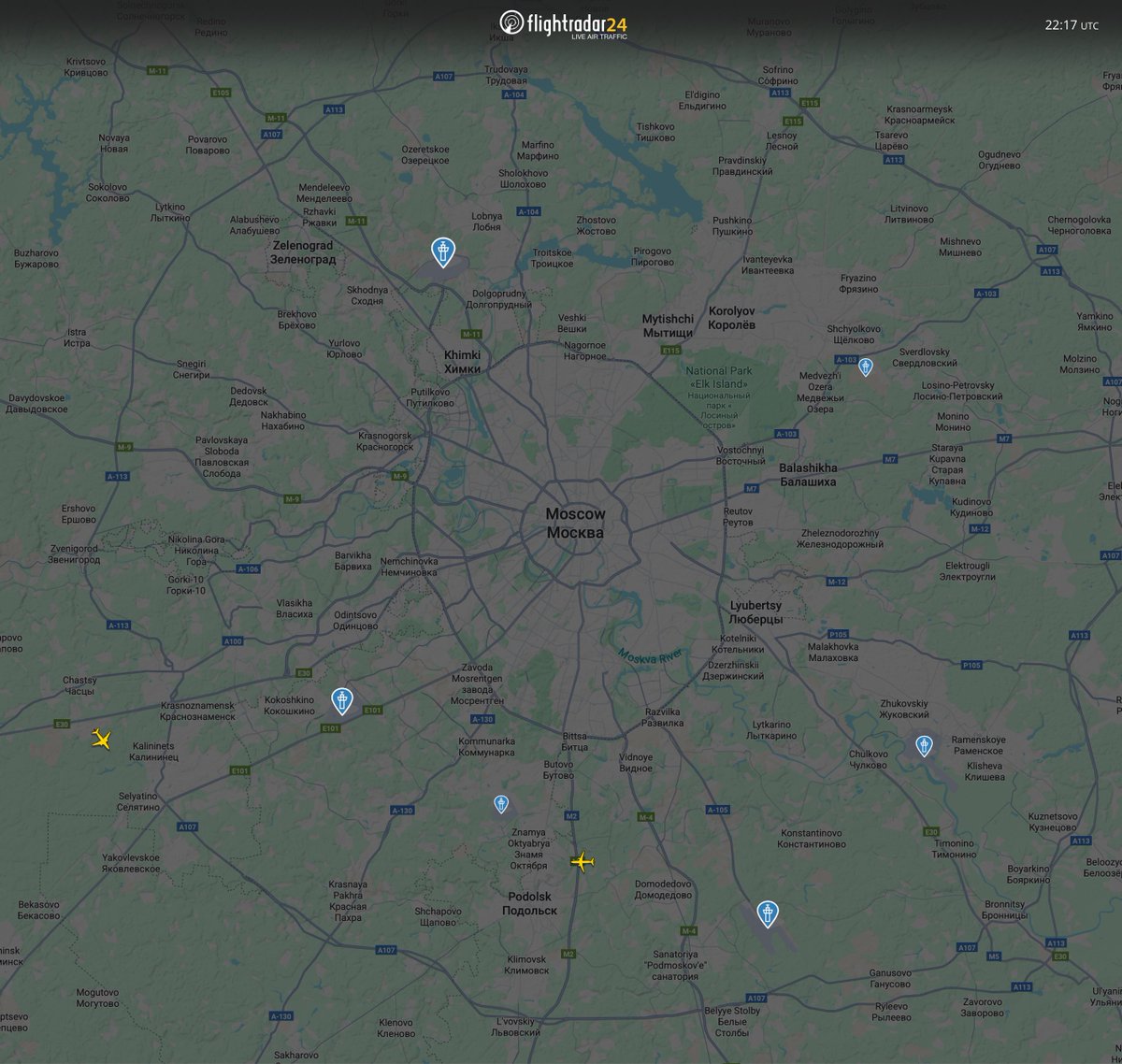1122x1064 pixels.
Task: Click the Krasnogorsk town label
Action: [x=385, y=441]
